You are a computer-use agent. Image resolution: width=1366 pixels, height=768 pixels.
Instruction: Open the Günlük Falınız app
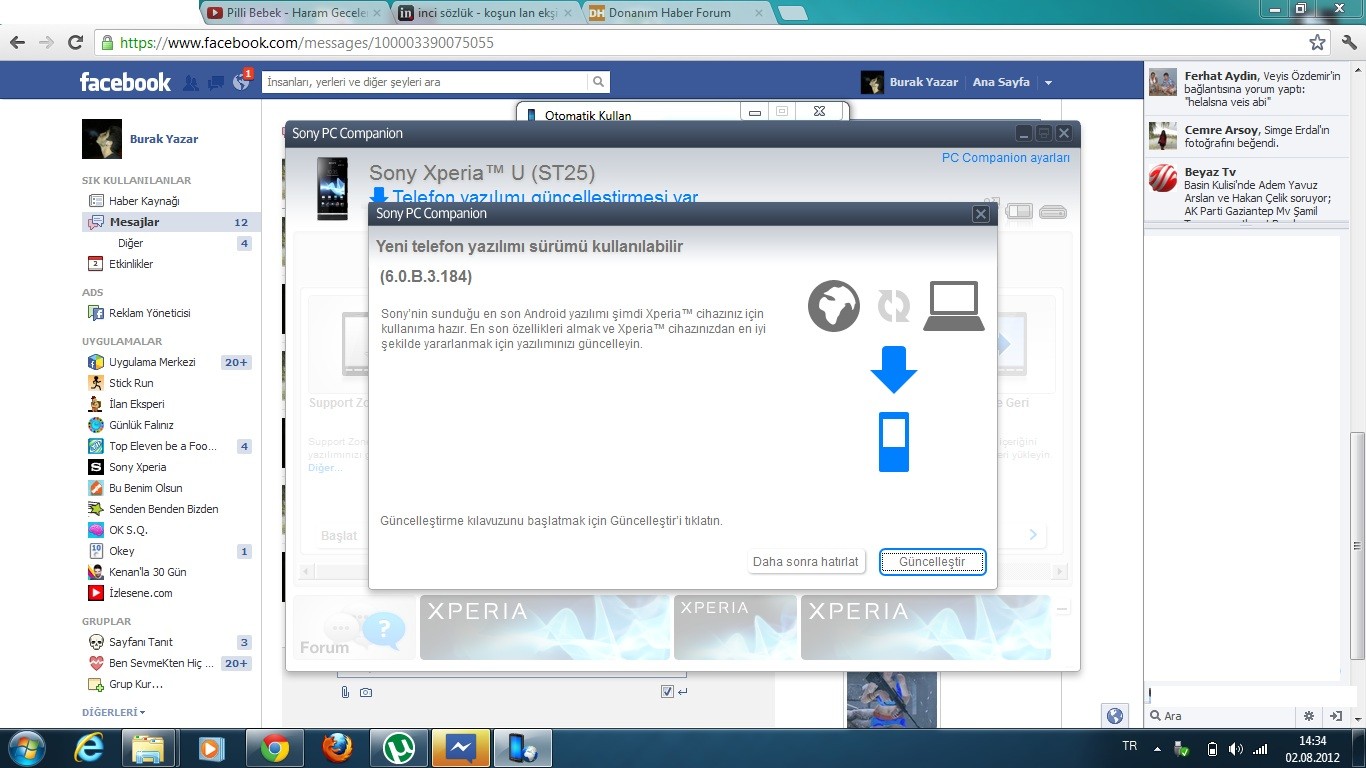pos(141,425)
